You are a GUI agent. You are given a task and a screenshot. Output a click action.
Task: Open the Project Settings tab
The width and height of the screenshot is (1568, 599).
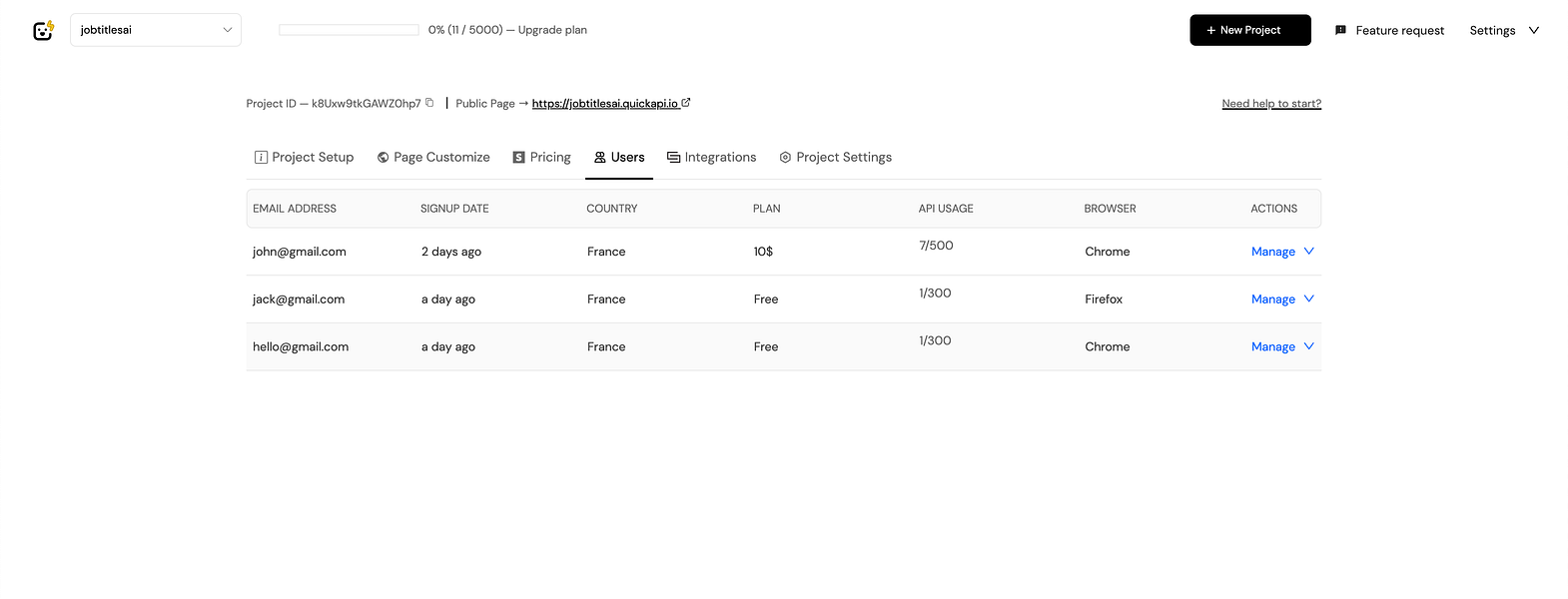click(x=844, y=157)
